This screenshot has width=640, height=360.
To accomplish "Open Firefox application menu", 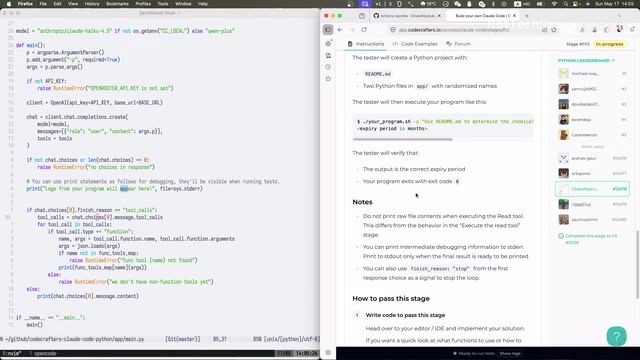I will (x=25, y=4).
